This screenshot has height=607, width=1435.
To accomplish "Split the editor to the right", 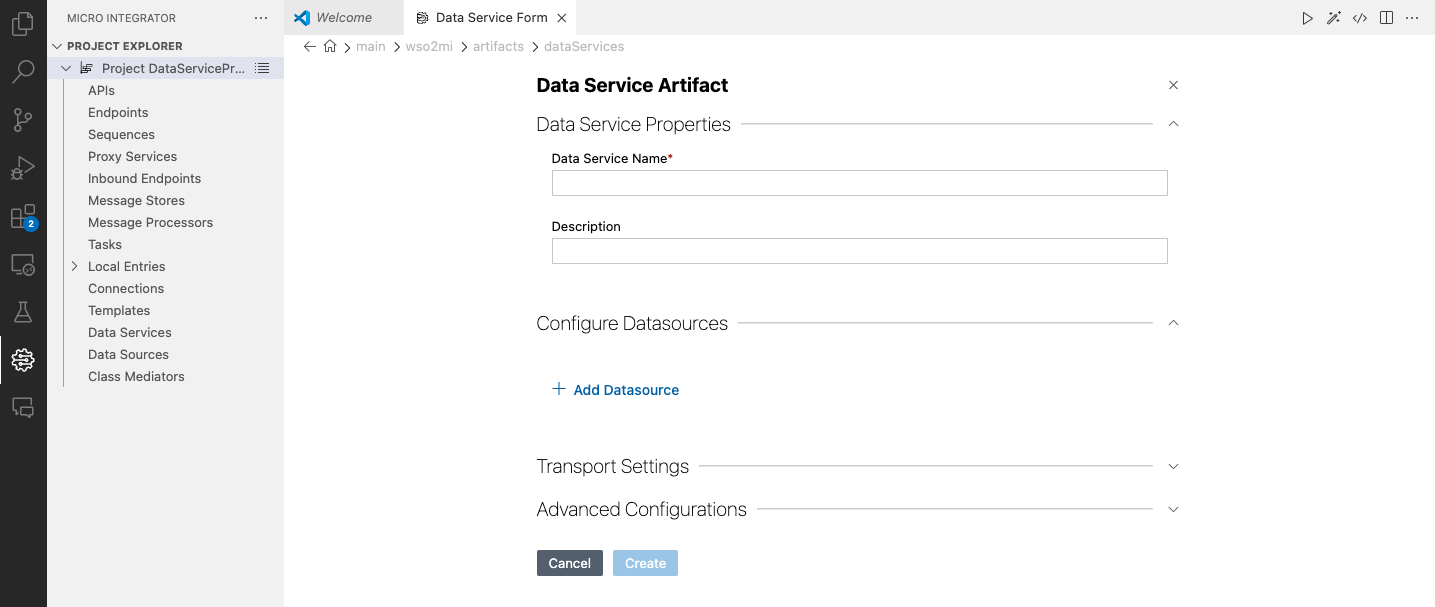I will click(x=1386, y=18).
